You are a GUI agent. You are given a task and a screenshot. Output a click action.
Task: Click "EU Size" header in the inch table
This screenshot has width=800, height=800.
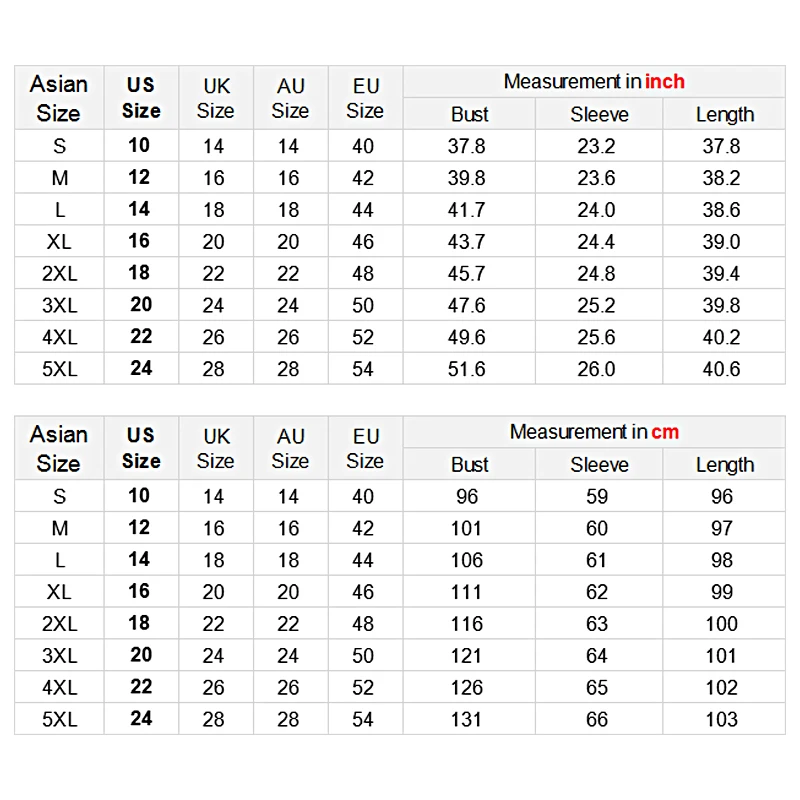[365, 97]
